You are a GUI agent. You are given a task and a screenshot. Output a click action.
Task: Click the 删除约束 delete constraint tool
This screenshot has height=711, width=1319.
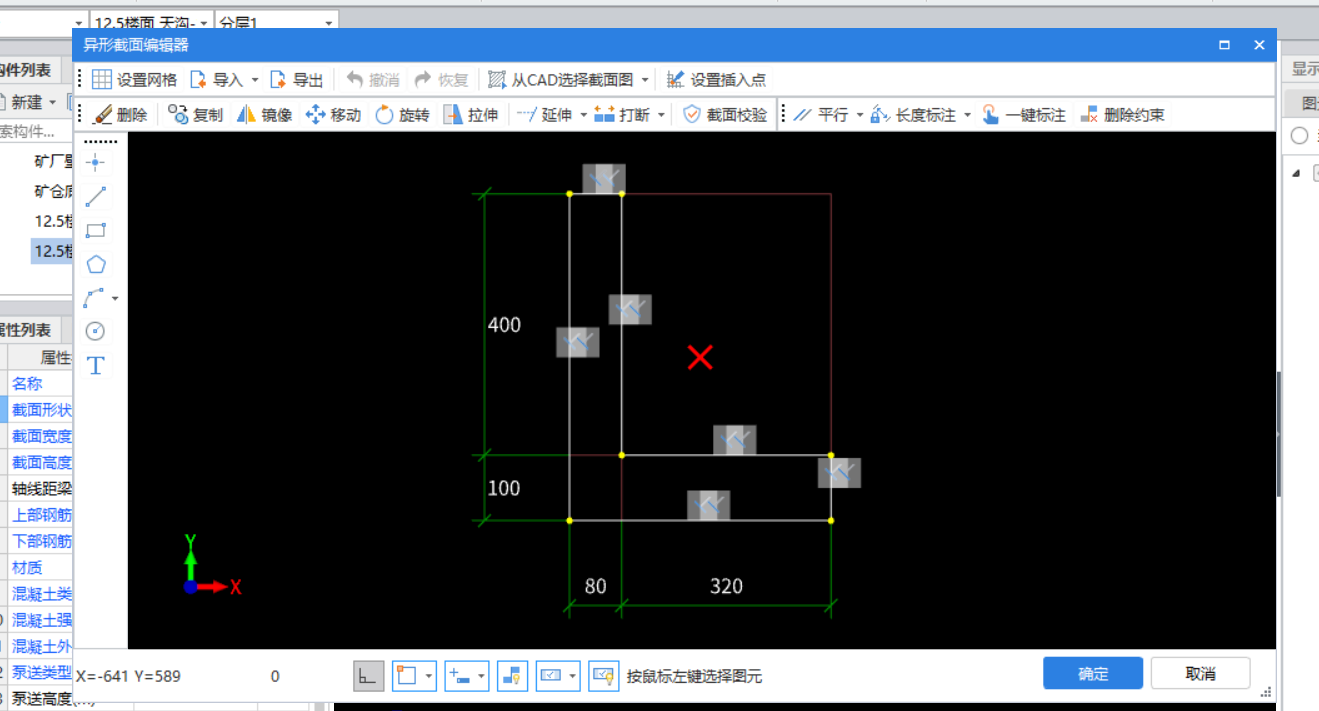click(x=1123, y=115)
